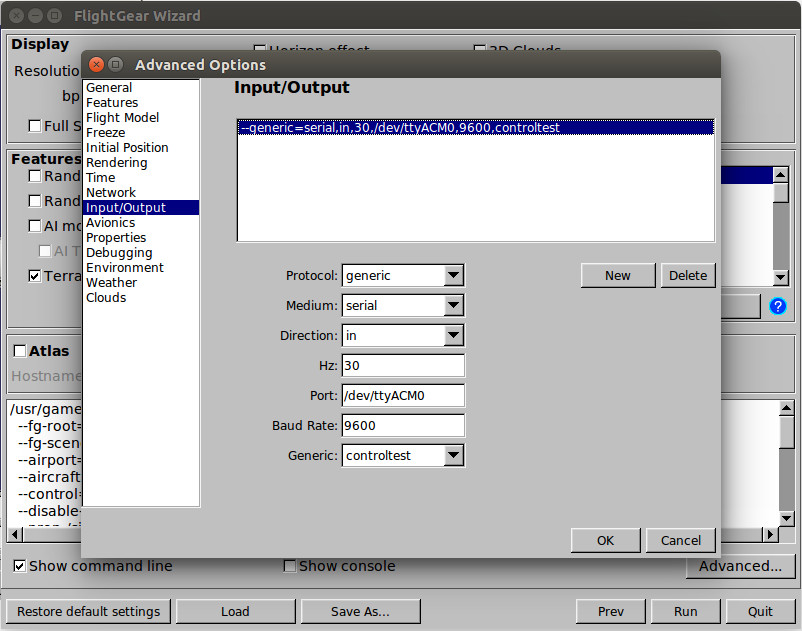Expand the Direction dropdown
The image size is (802, 631).
[454, 335]
